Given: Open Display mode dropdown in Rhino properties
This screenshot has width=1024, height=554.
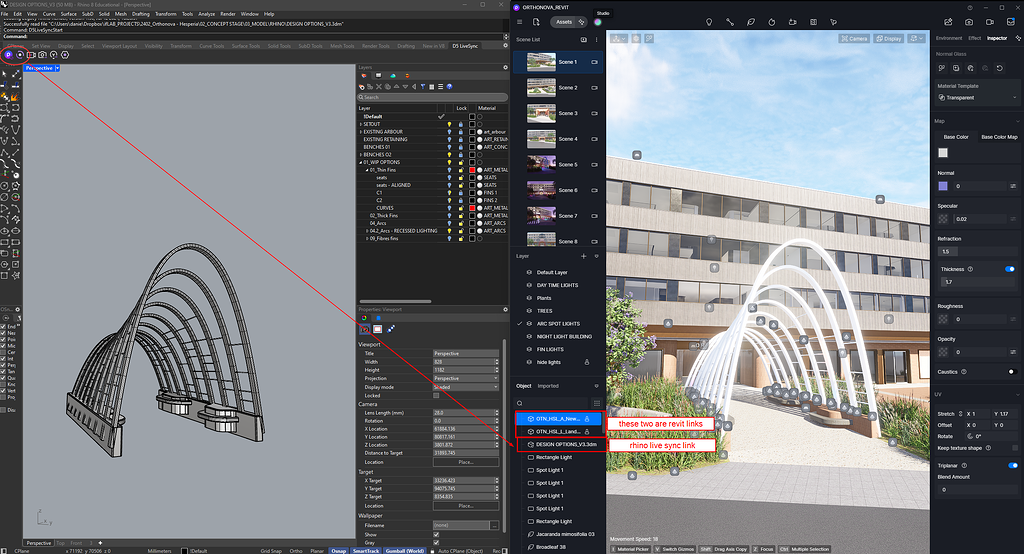Looking at the screenshot, I should (x=466, y=387).
